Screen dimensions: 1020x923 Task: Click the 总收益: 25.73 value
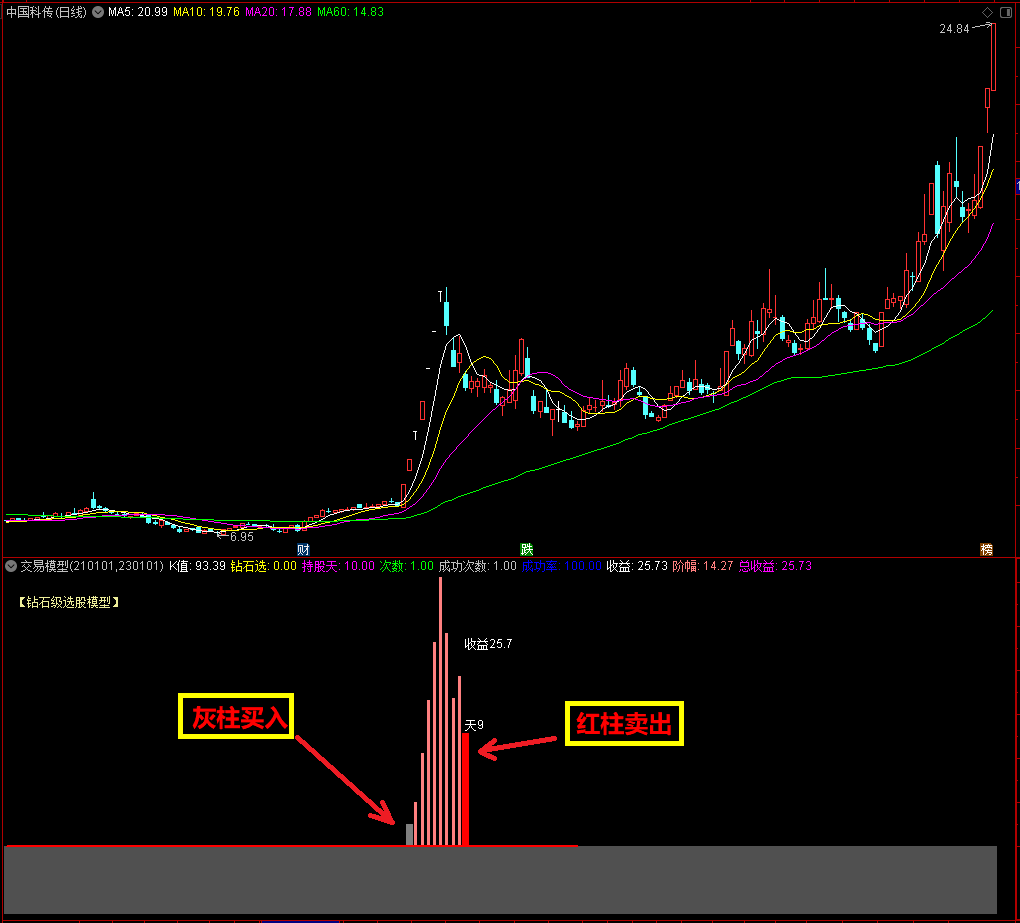click(775, 566)
